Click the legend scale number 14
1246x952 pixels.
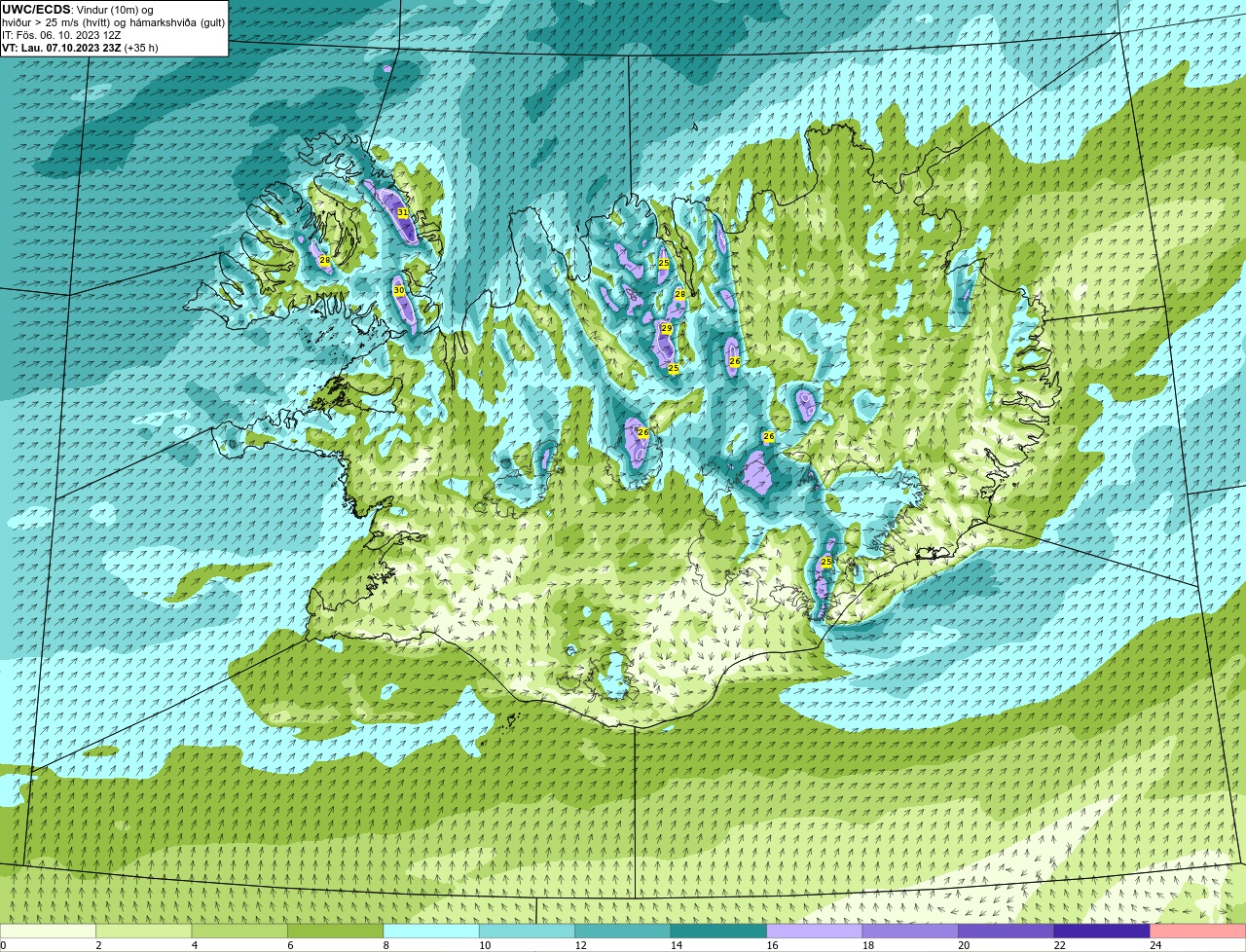coord(677,945)
